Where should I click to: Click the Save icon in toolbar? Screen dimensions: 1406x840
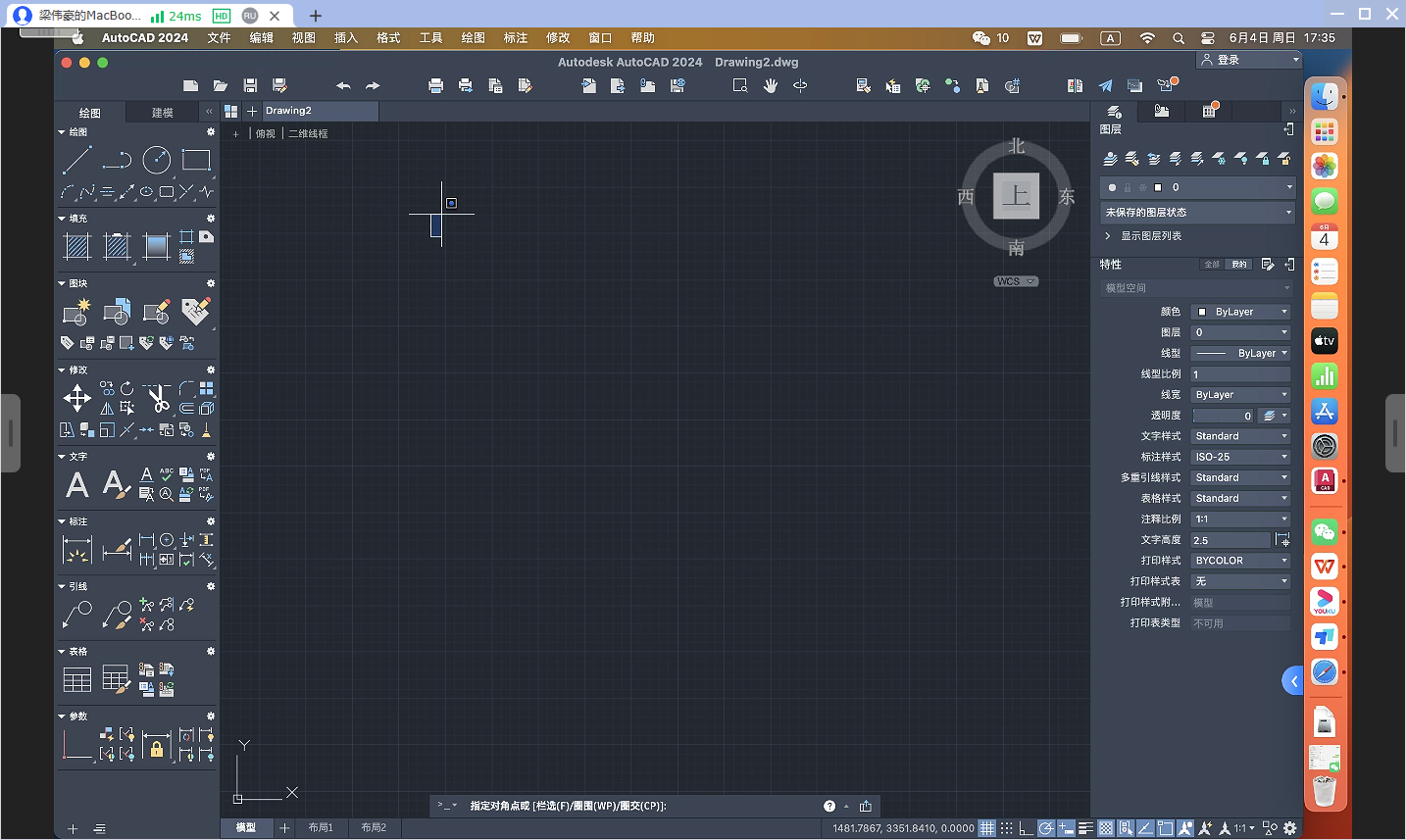click(250, 86)
